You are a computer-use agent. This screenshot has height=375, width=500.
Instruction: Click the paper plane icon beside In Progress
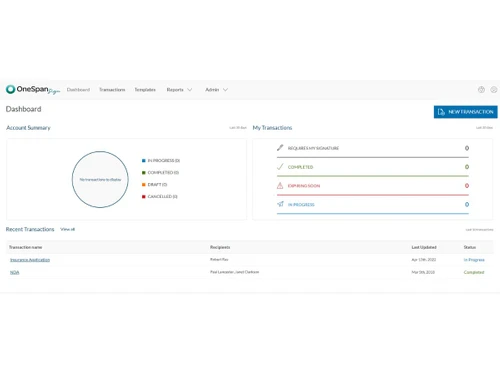click(280, 204)
